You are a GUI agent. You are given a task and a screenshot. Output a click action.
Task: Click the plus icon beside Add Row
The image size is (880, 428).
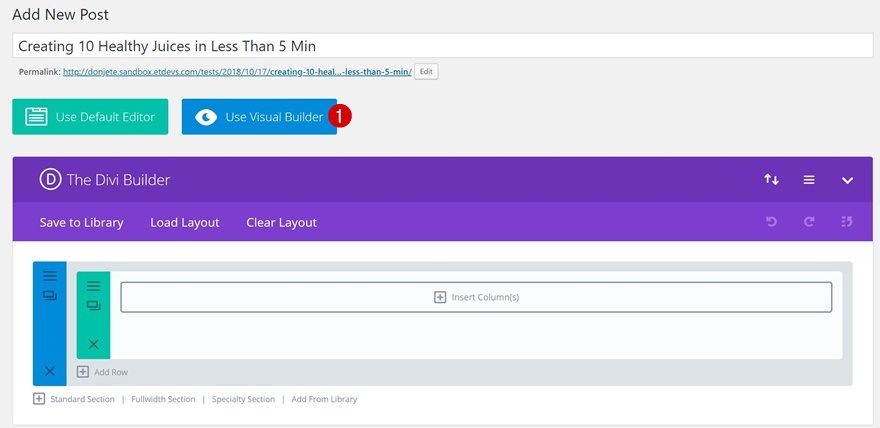(x=83, y=372)
